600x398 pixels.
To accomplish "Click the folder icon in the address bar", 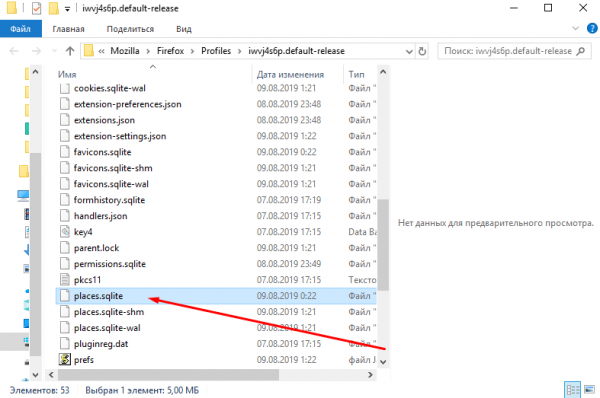I will click(x=89, y=51).
